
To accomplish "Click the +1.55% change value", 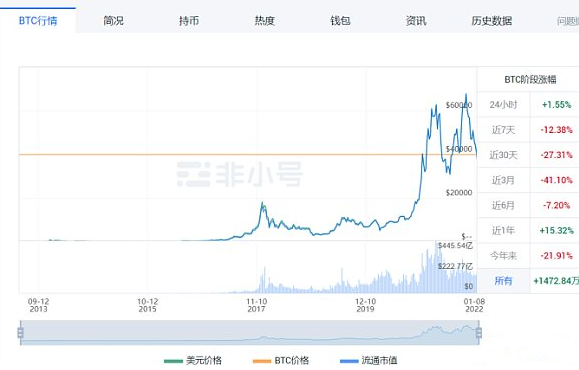I will 556,105.
